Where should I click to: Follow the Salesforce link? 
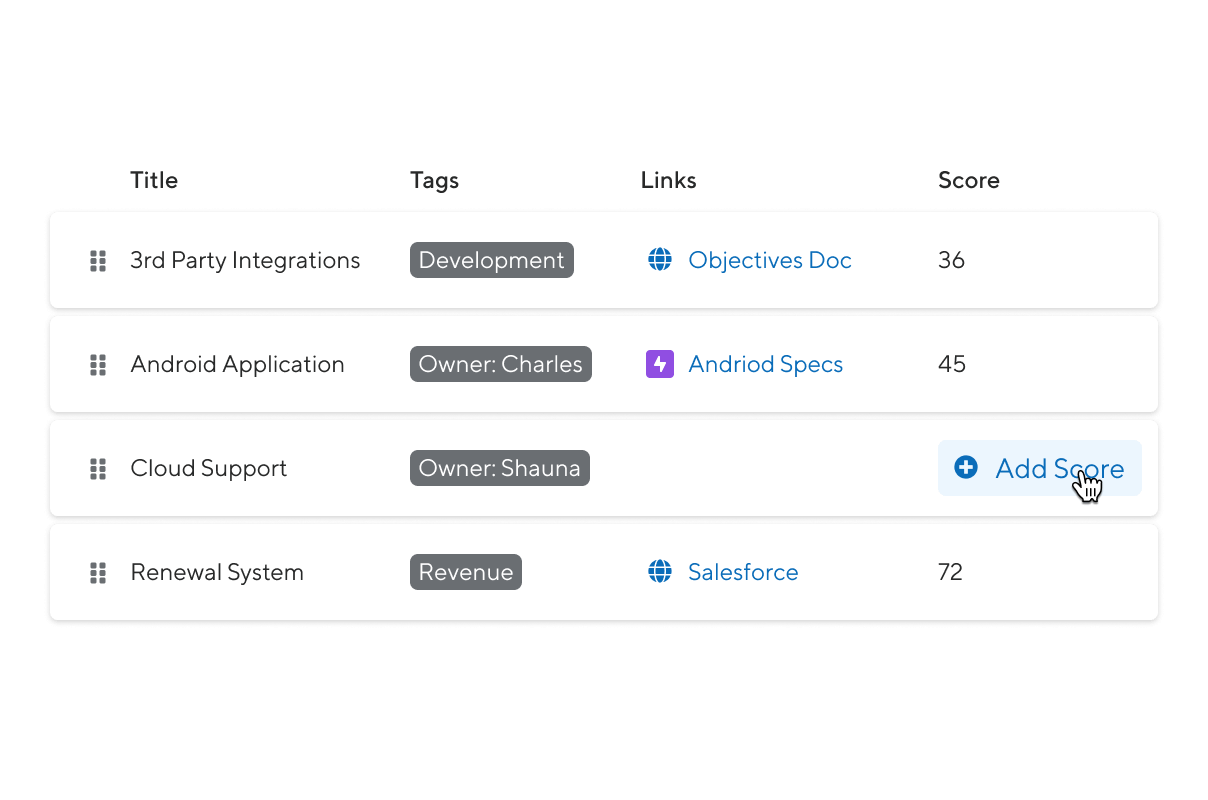[x=743, y=573]
